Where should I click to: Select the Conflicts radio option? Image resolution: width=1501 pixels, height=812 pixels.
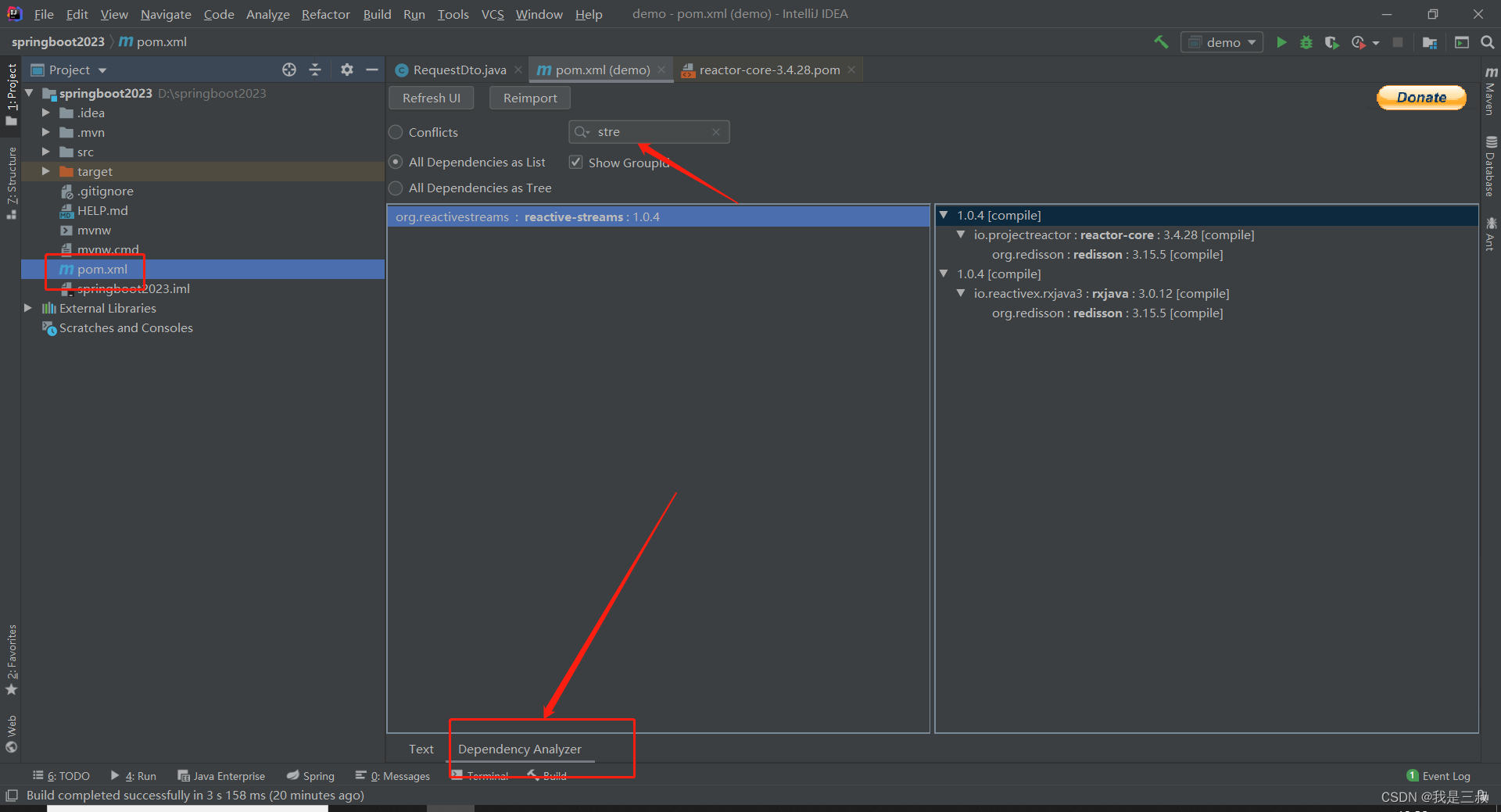pyautogui.click(x=423, y=132)
